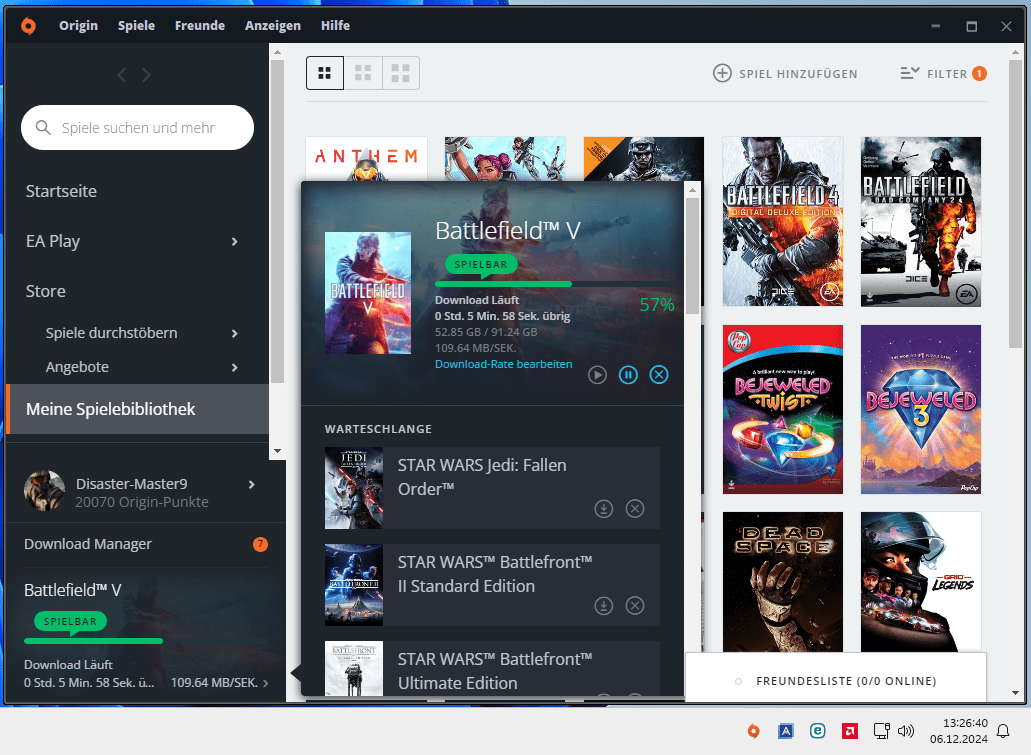This screenshot has width=1031, height=755.
Task: Click the 'Download-Rate bearbeiten' link
Action: (x=503, y=364)
